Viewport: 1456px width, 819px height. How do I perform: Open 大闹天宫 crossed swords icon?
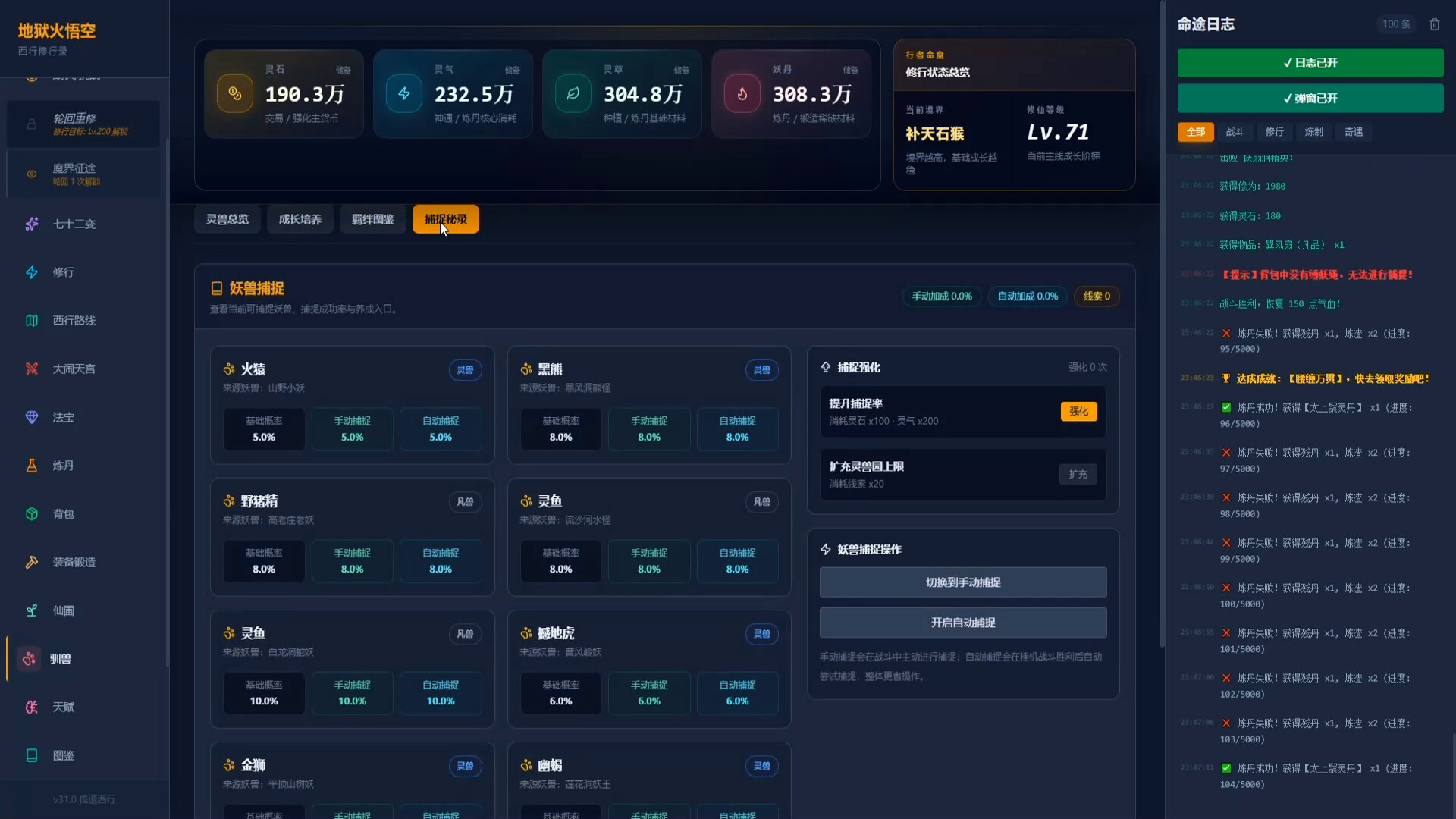[32, 369]
